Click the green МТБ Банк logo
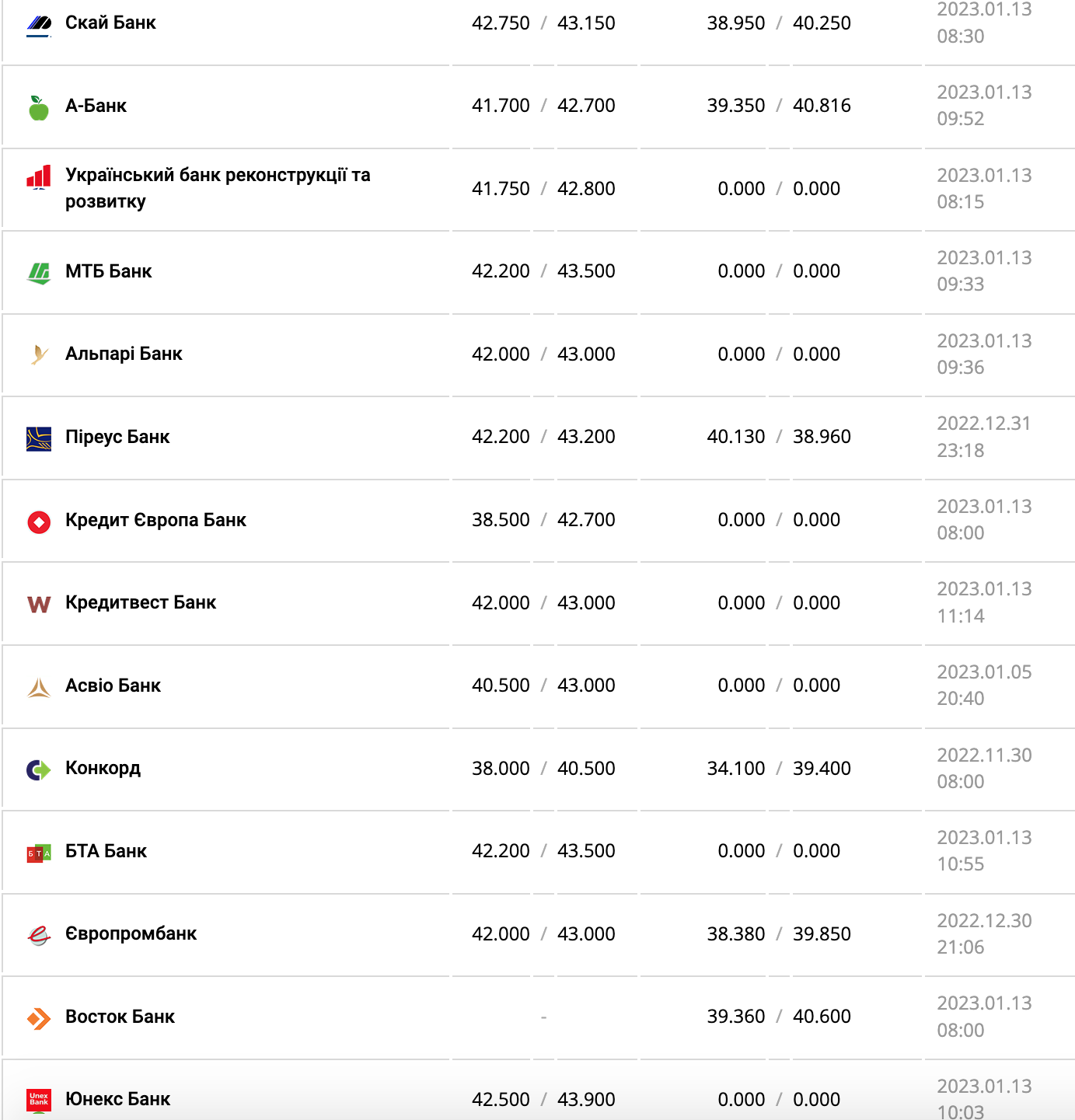The width and height of the screenshot is (1075, 1120). pos(39,273)
